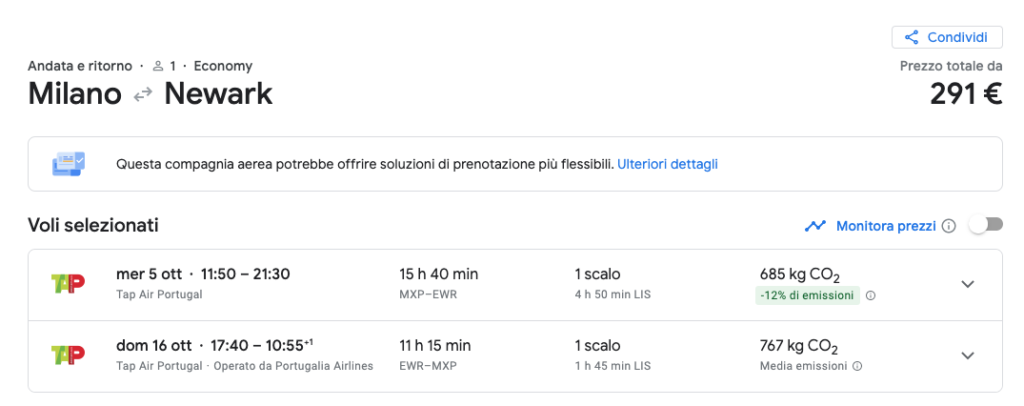Click the -12% di emissioni green badge
1024x406 pixels.
pyautogui.click(x=807, y=295)
